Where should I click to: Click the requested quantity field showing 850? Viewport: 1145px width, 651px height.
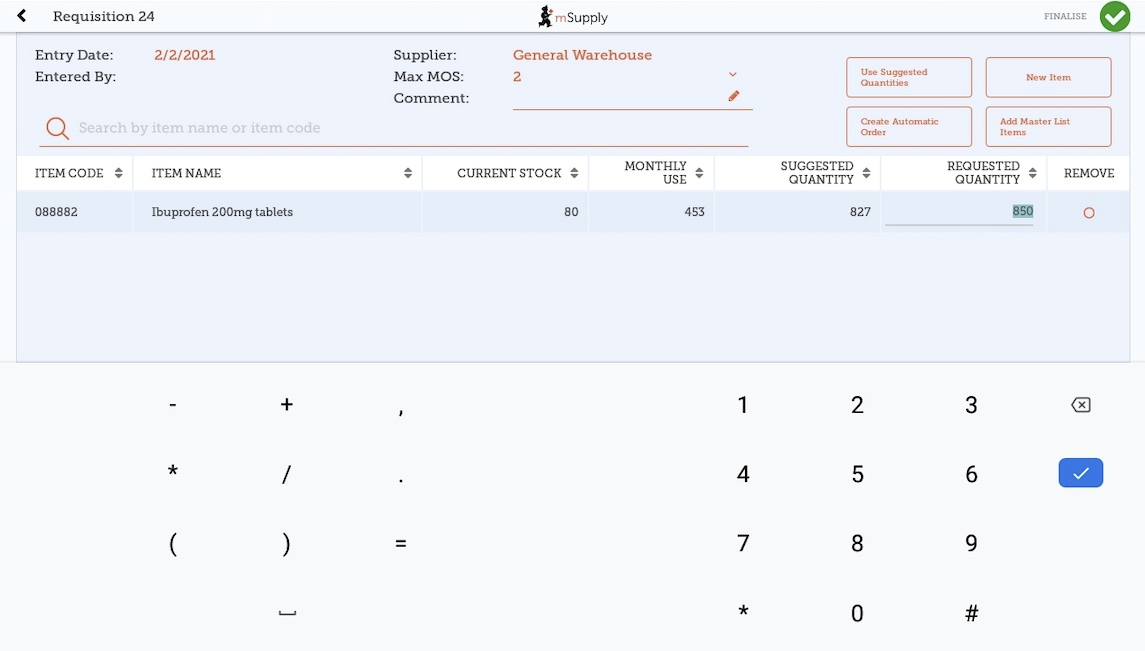tap(960, 212)
